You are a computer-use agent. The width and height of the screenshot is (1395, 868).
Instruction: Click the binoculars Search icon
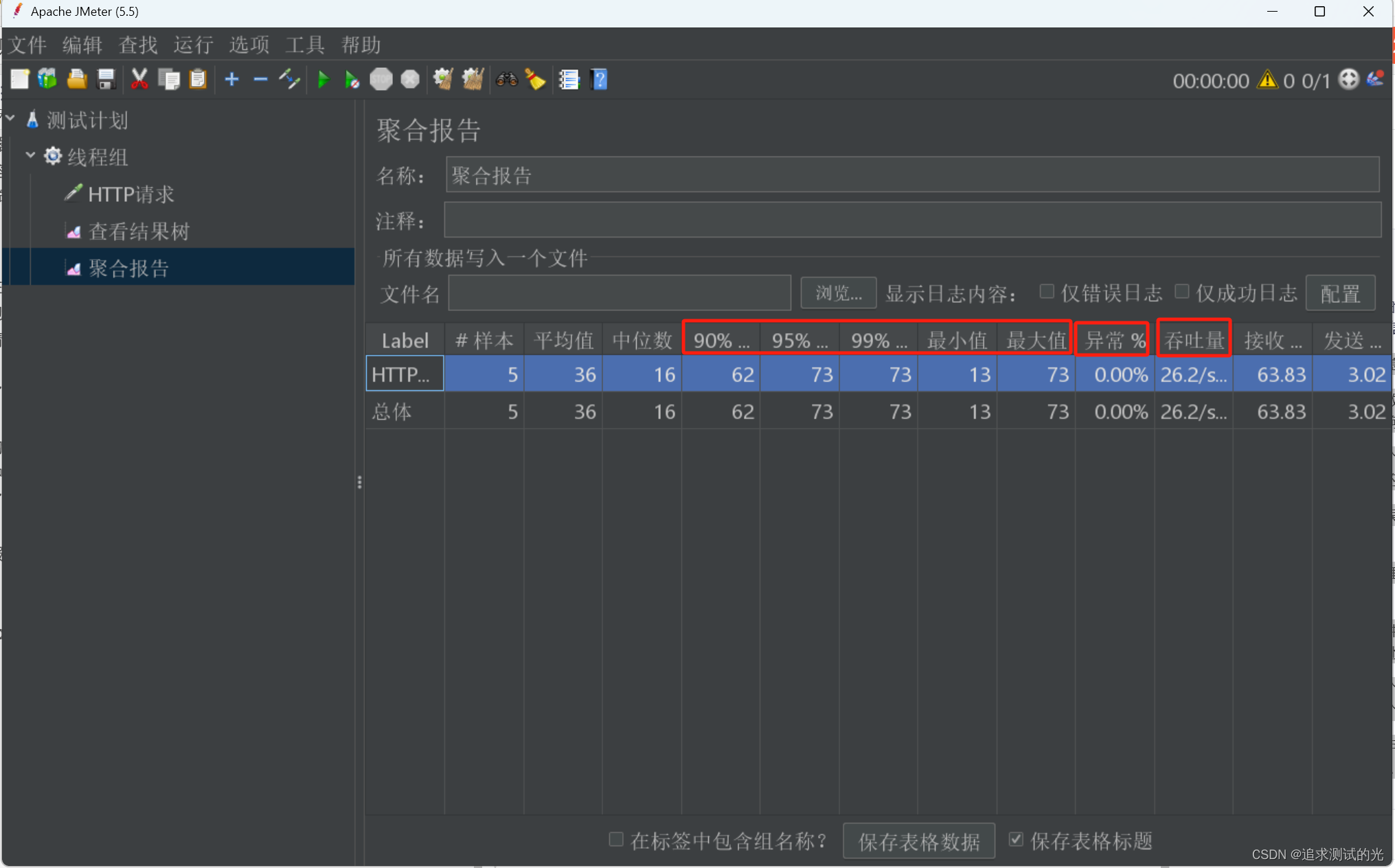[x=507, y=80]
